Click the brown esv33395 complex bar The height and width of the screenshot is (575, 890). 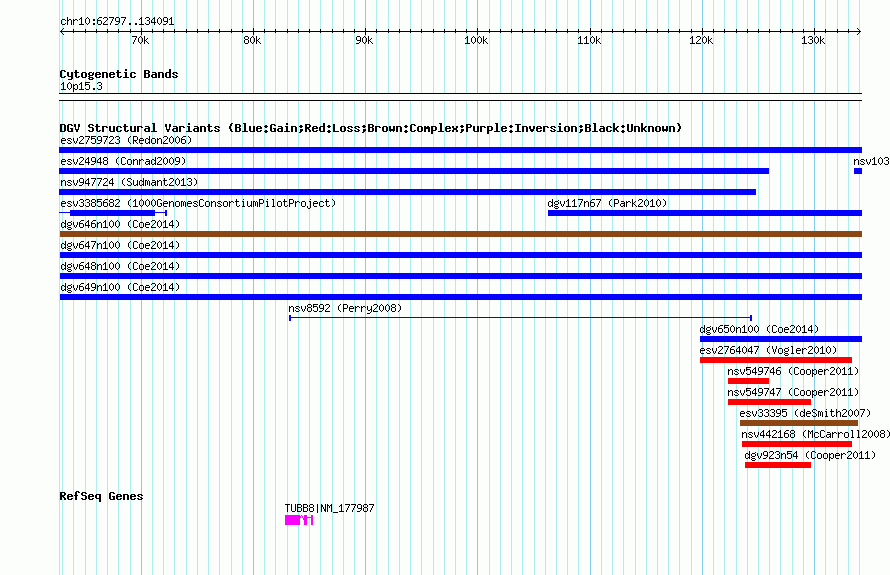pyautogui.click(x=799, y=423)
